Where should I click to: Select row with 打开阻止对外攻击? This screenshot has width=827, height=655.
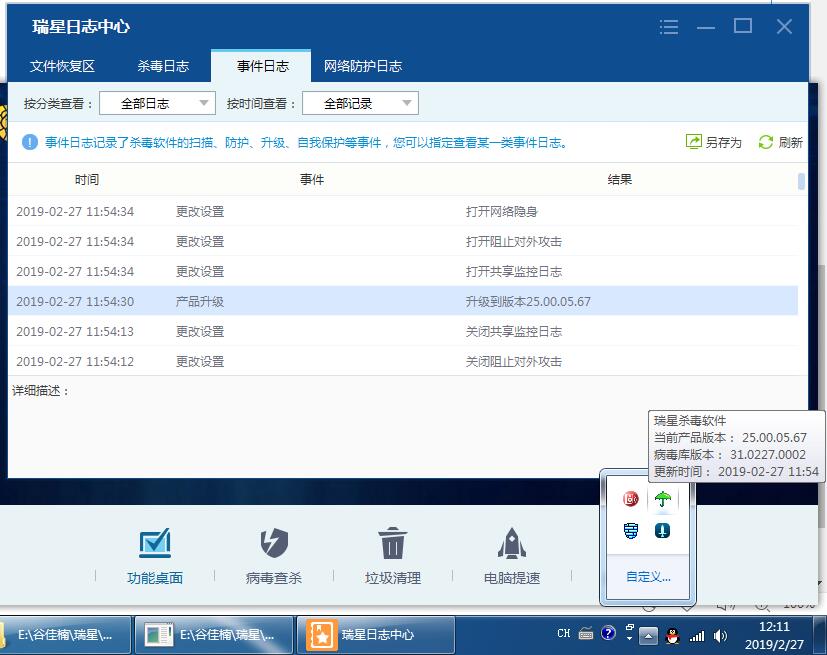(403, 242)
